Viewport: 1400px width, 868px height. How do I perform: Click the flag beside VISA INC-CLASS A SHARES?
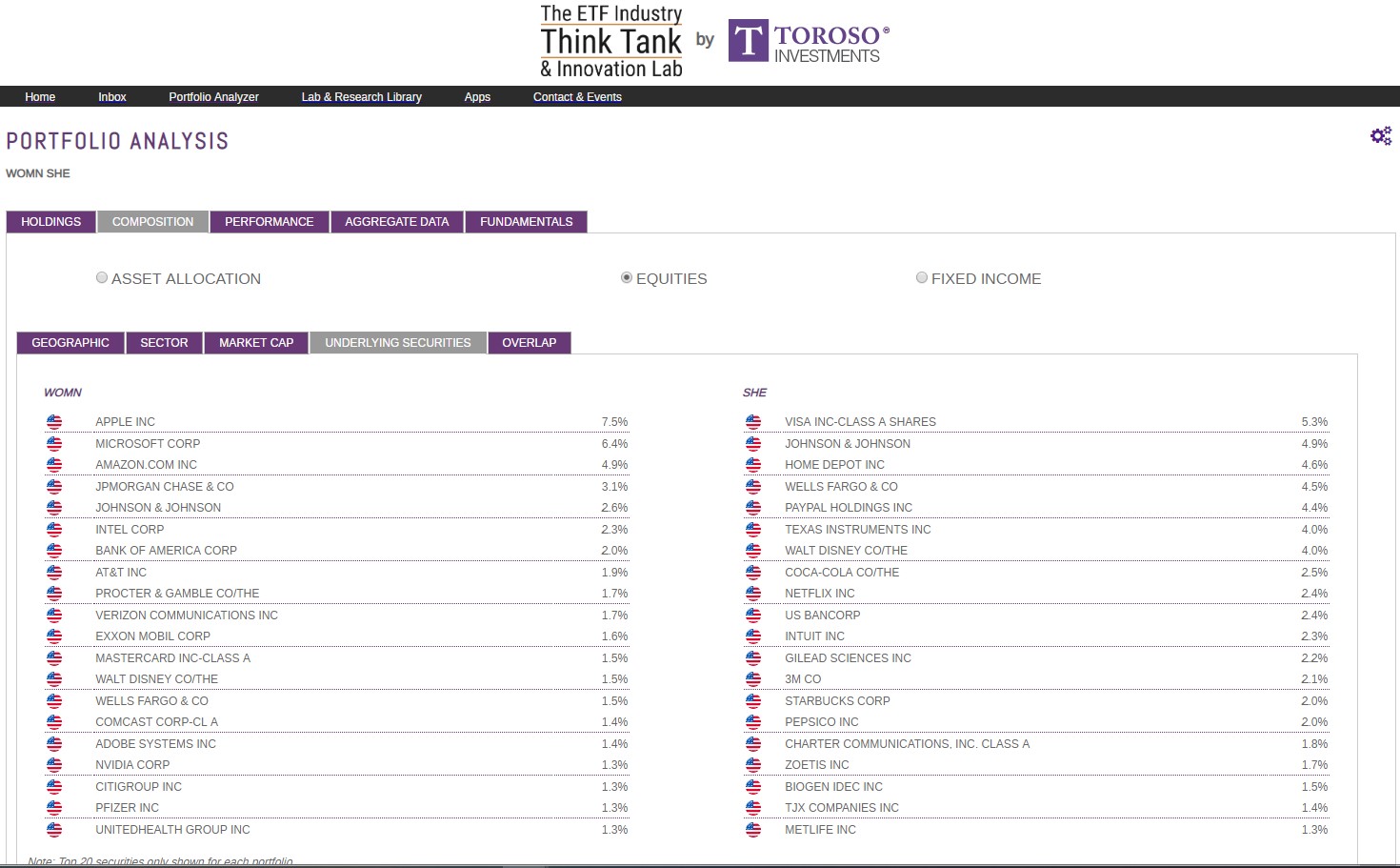(753, 422)
